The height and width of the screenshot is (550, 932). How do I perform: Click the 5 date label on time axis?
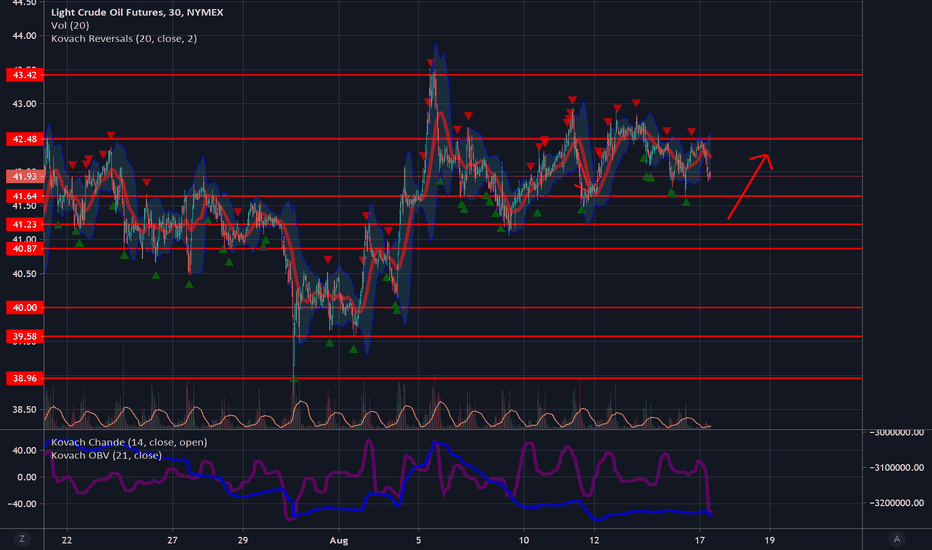pos(418,540)
